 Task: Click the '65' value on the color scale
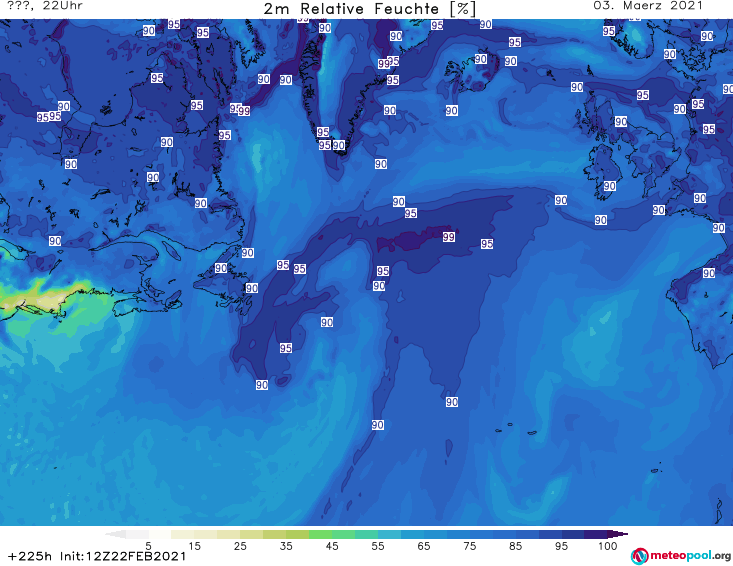tap(424, 546)
